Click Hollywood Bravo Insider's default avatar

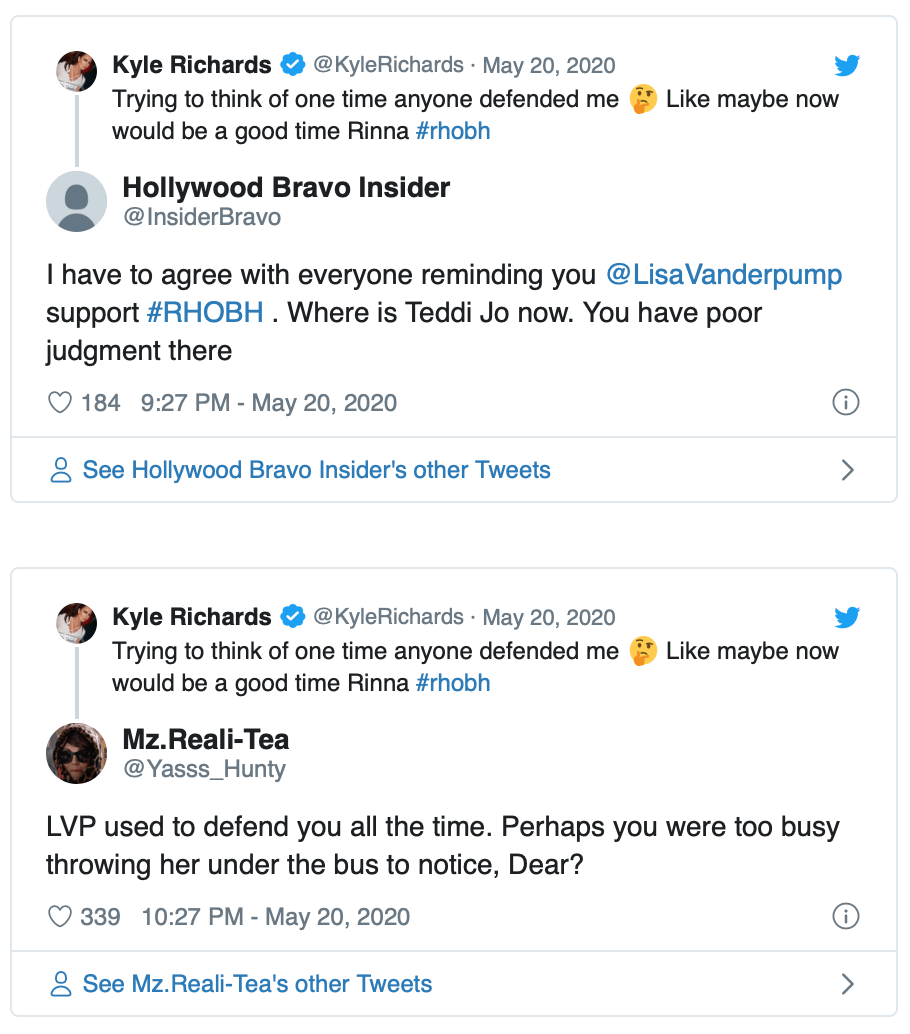(x=76, y=201)
